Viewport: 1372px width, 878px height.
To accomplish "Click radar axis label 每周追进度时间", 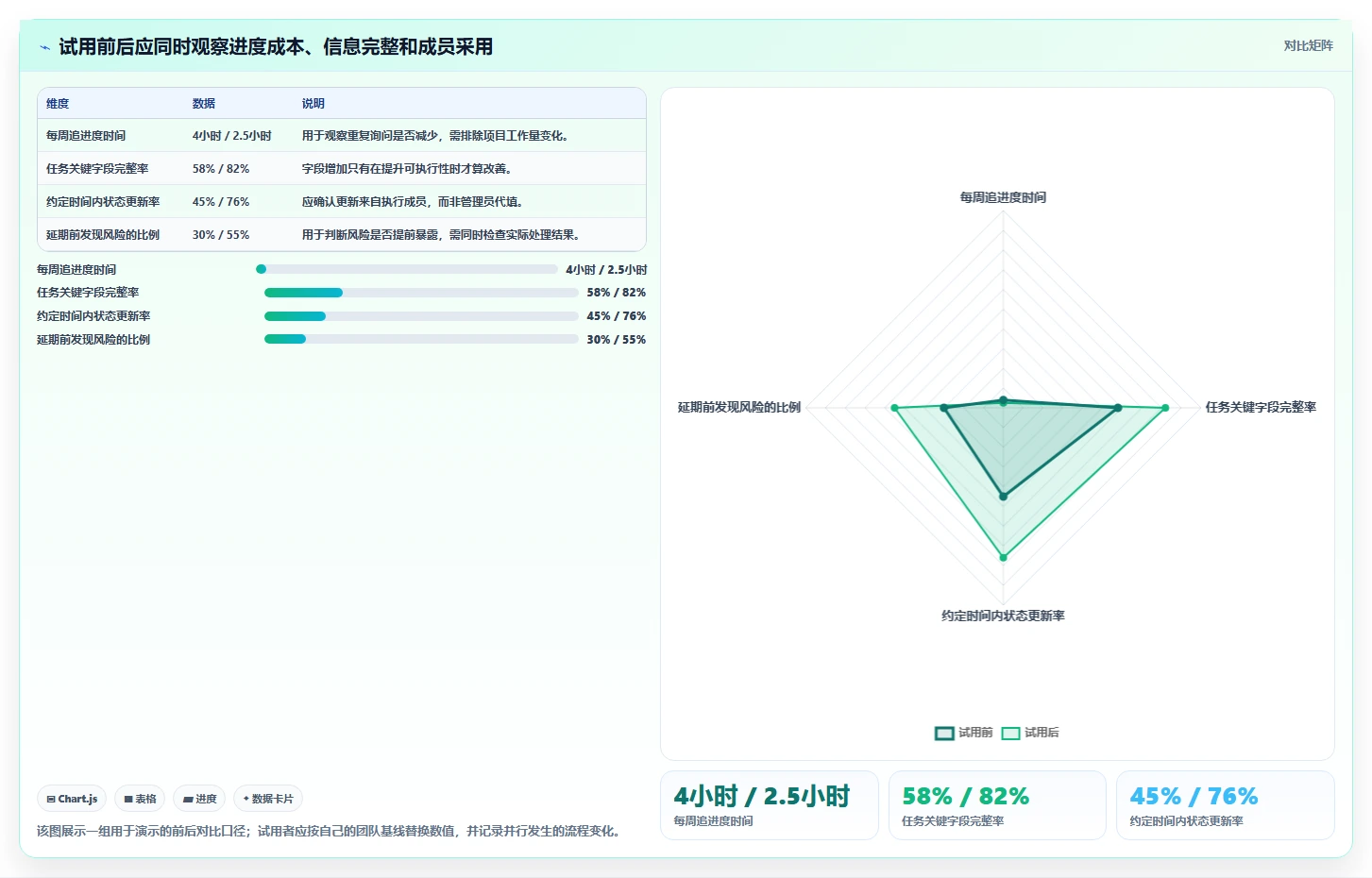I will click(x=1003, y=197).
